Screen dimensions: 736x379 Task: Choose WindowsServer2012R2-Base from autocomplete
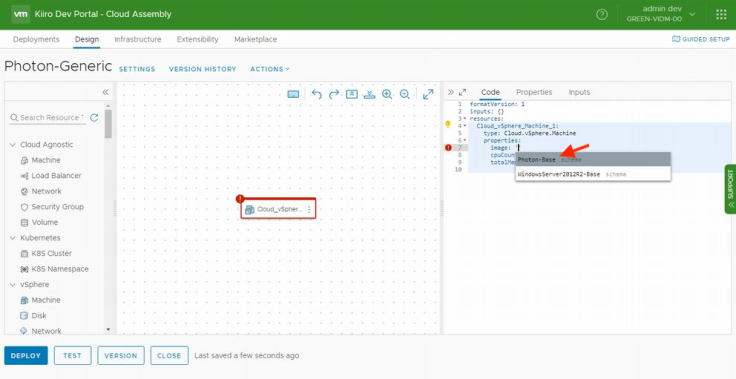(x=593, y=174)
